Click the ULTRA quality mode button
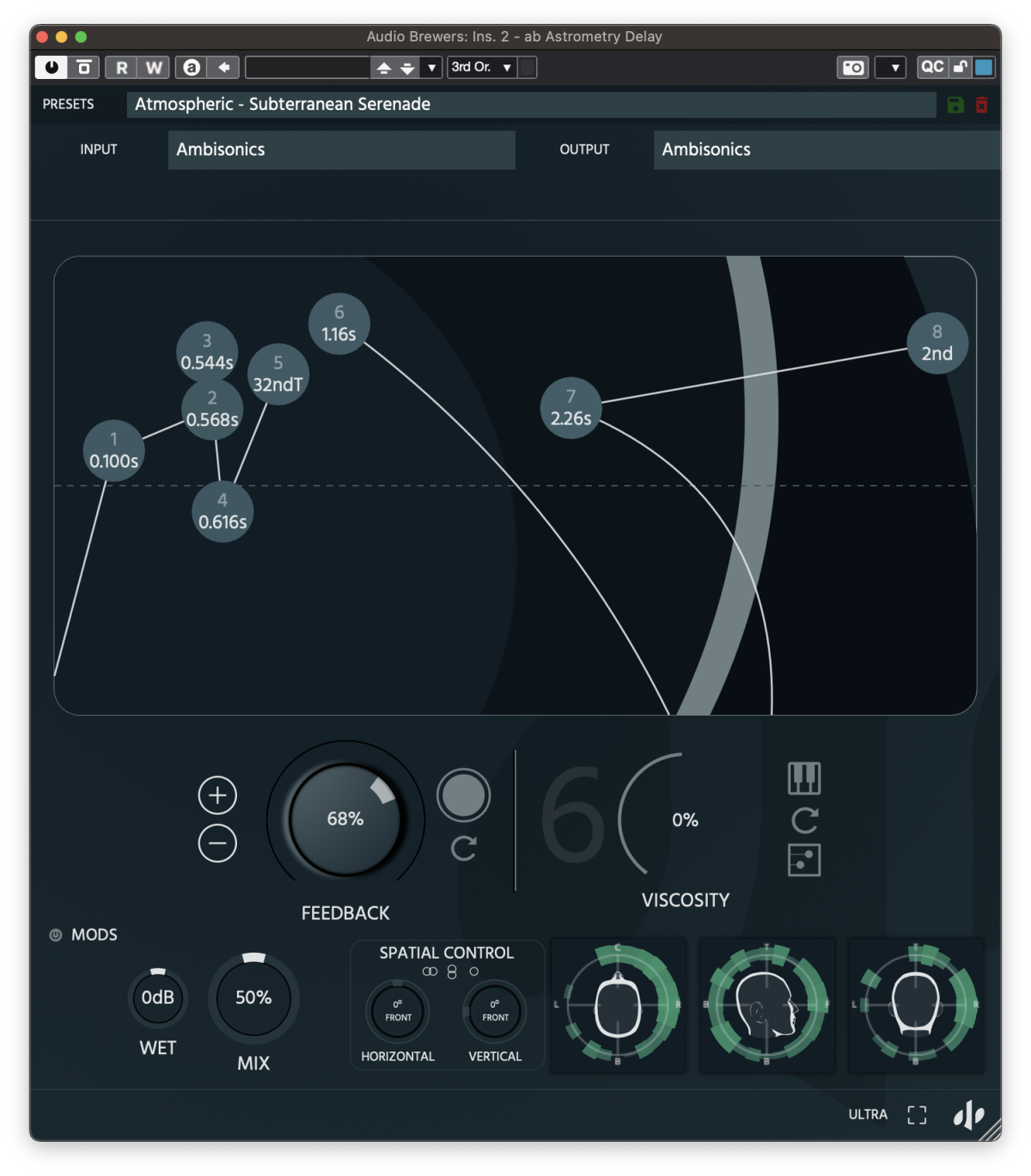Image resolution: width=1031 pixels, height=1176 pixels. click(x=868, y=1114)
